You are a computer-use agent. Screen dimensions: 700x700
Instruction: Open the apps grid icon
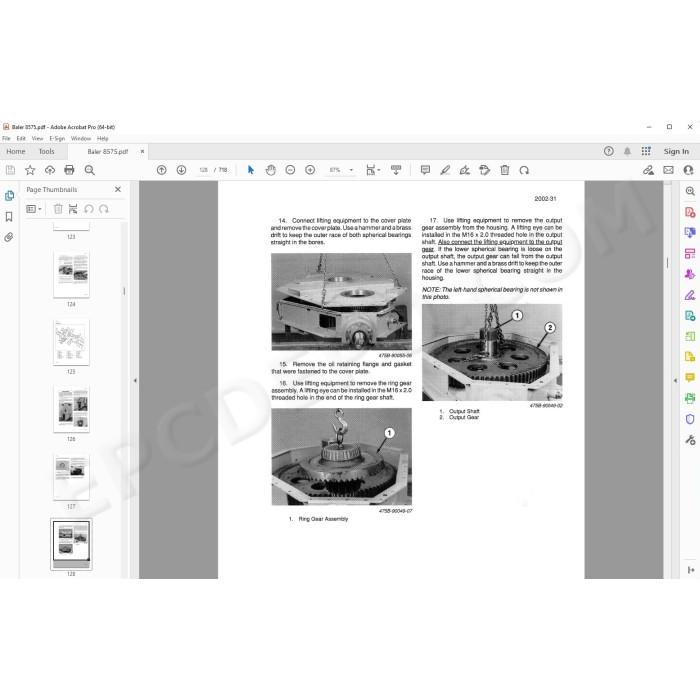click(x=646, y=151)
